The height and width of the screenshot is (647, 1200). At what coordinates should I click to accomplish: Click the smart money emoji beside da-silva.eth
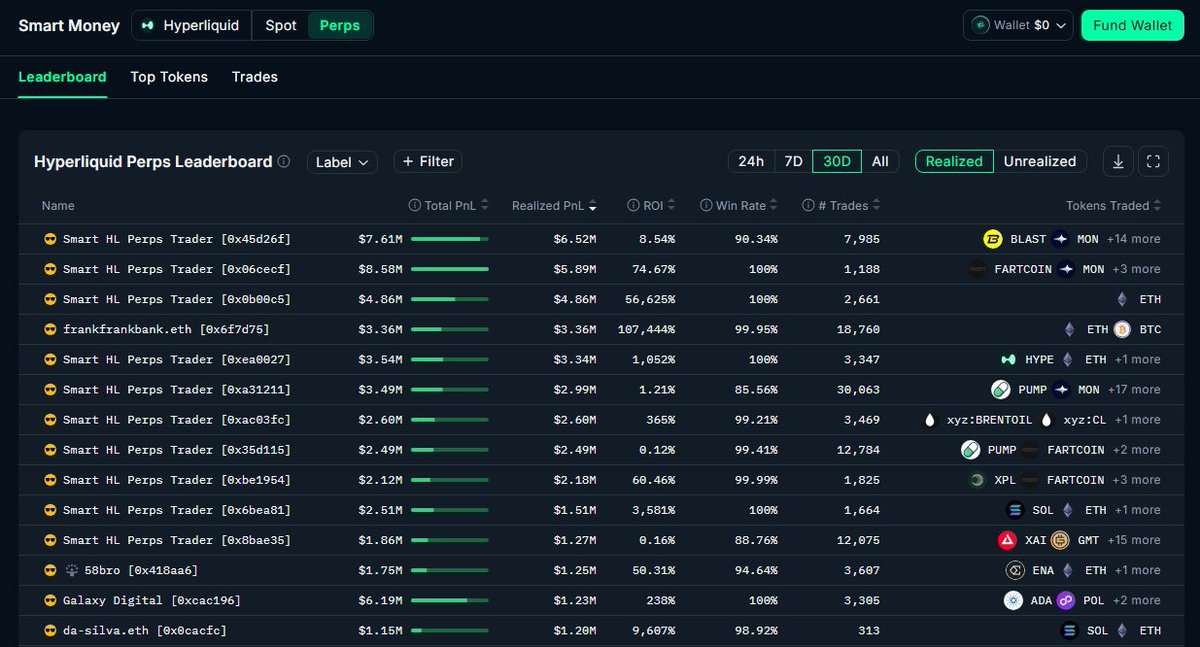[x=50, y=630]
